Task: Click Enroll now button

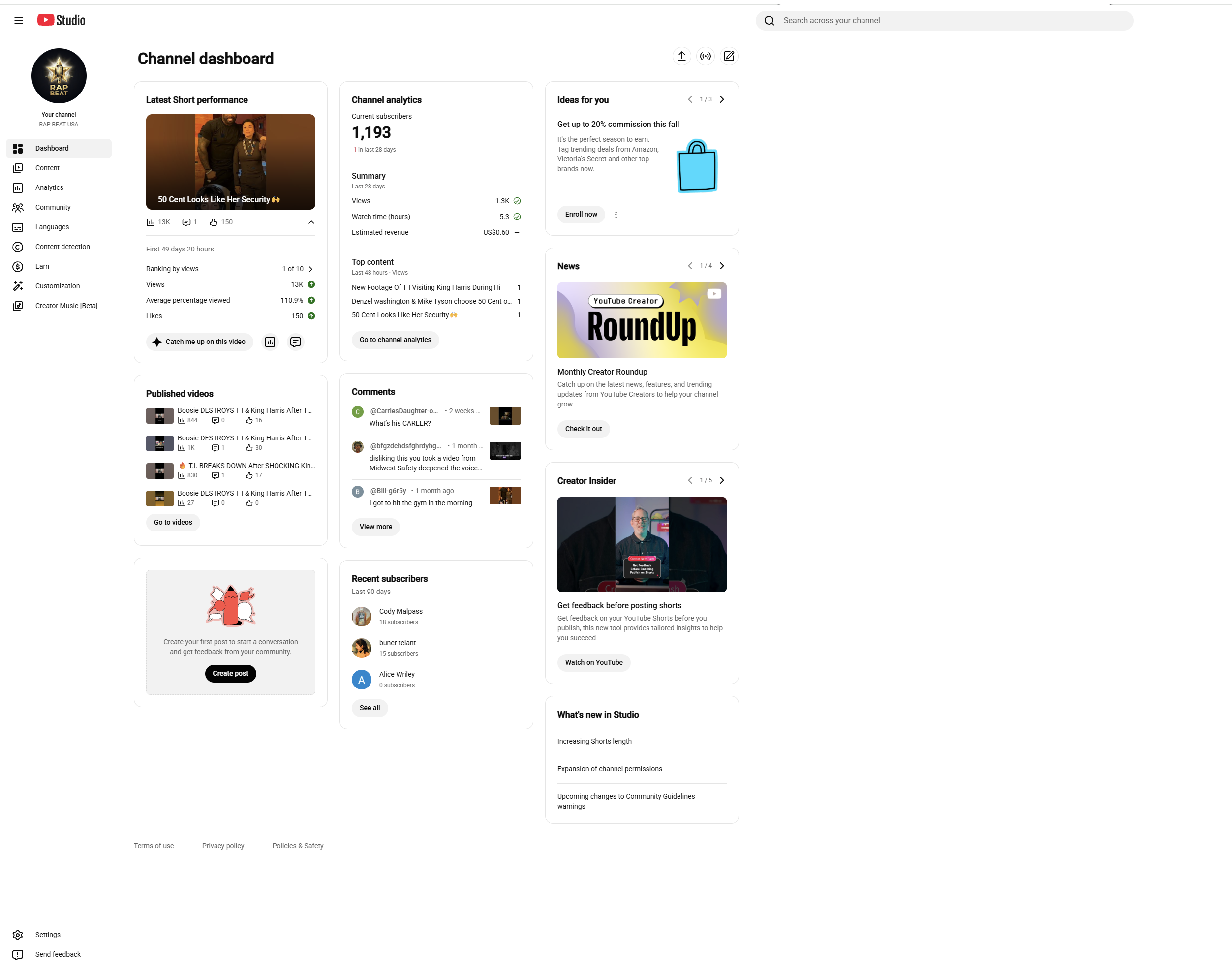Action: (x=581, y=214)
